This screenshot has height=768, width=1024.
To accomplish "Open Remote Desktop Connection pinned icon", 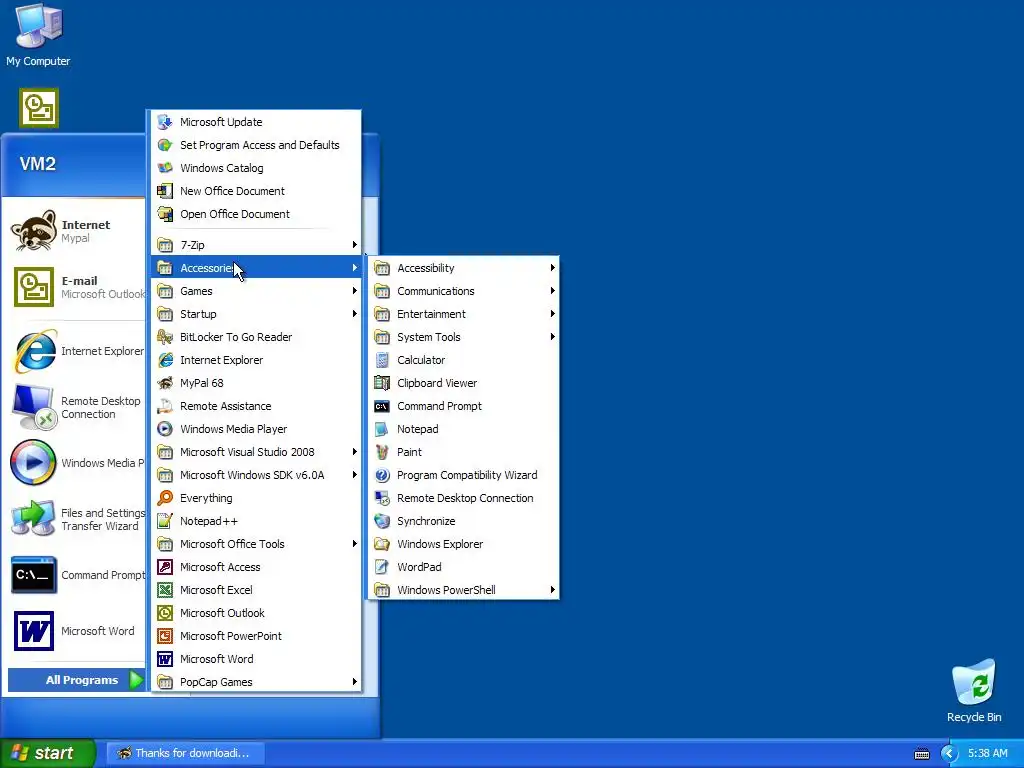I will pos(33,407).
